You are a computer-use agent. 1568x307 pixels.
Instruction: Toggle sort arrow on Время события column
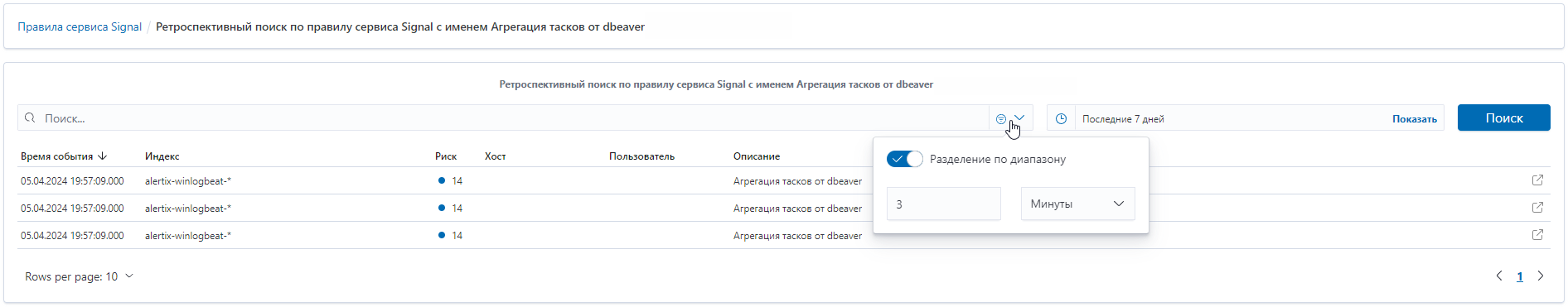(x=103, y=156)
